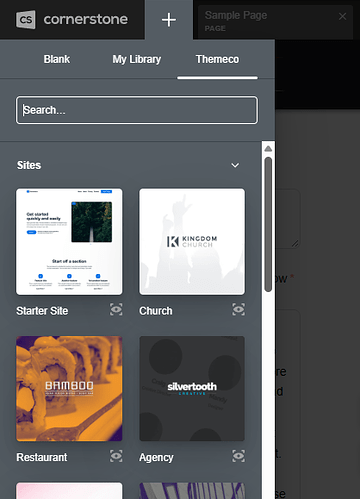Collapse the Sites section chevron
Screen dimensions: 360x499
(235, 165)
